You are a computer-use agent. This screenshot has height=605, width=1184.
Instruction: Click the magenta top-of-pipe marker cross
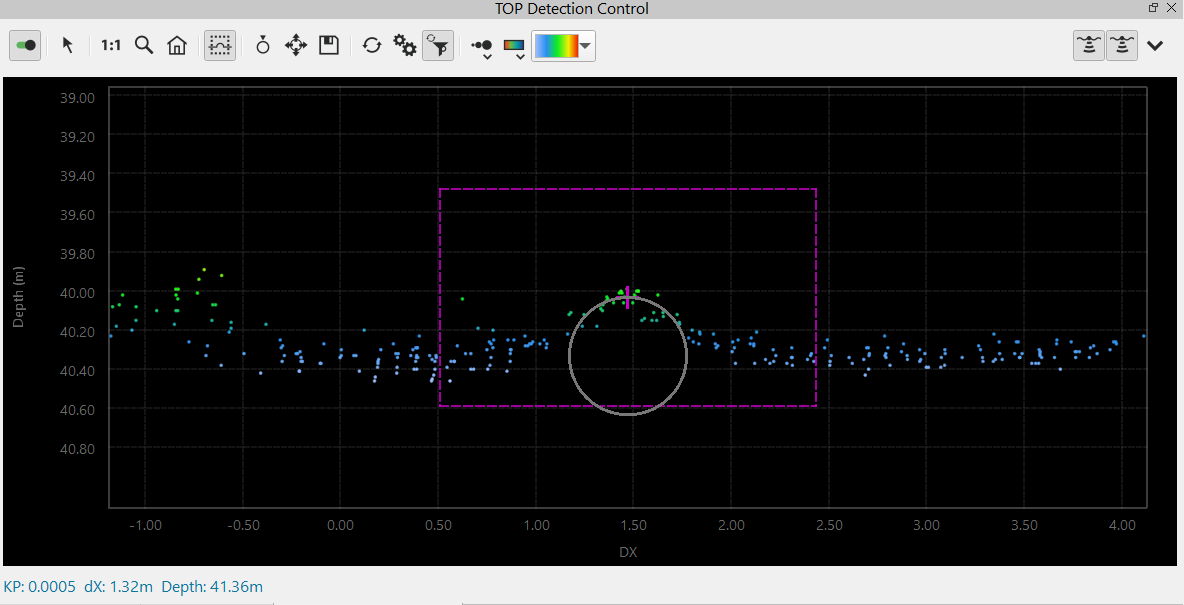(x=628, y=296)
